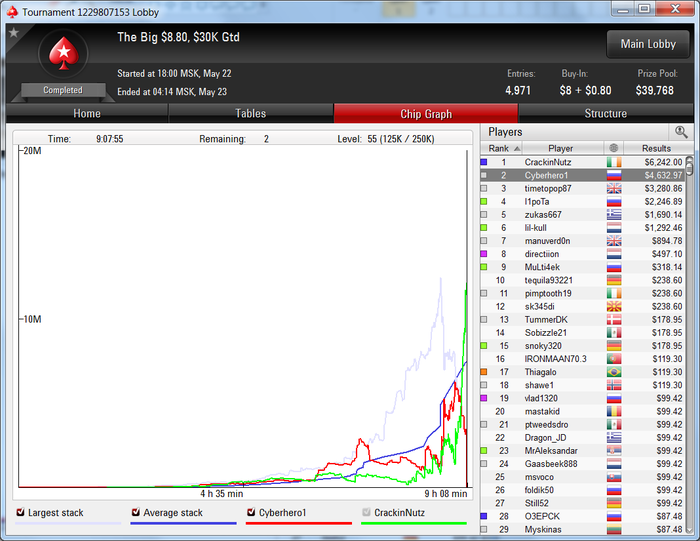Image resolution: width=700 pixels, height=541 pixels.
Task: Click blue color swatch for O3EPCK
Action: point(483,516)
